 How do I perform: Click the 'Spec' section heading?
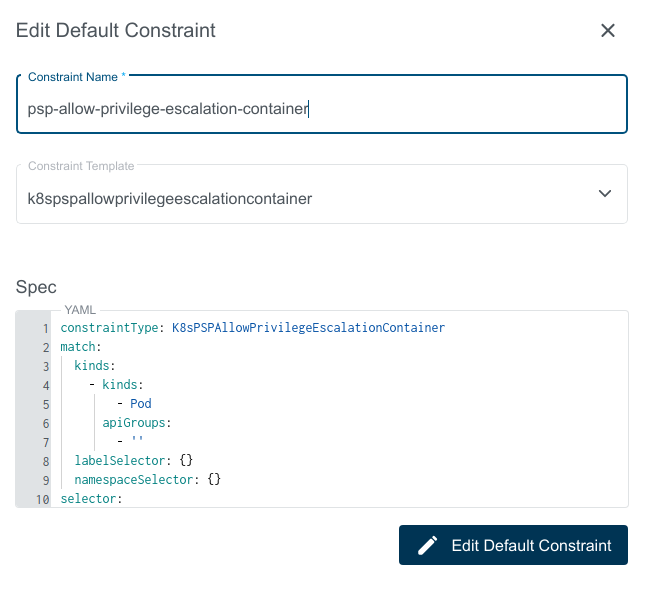(36, 287)
